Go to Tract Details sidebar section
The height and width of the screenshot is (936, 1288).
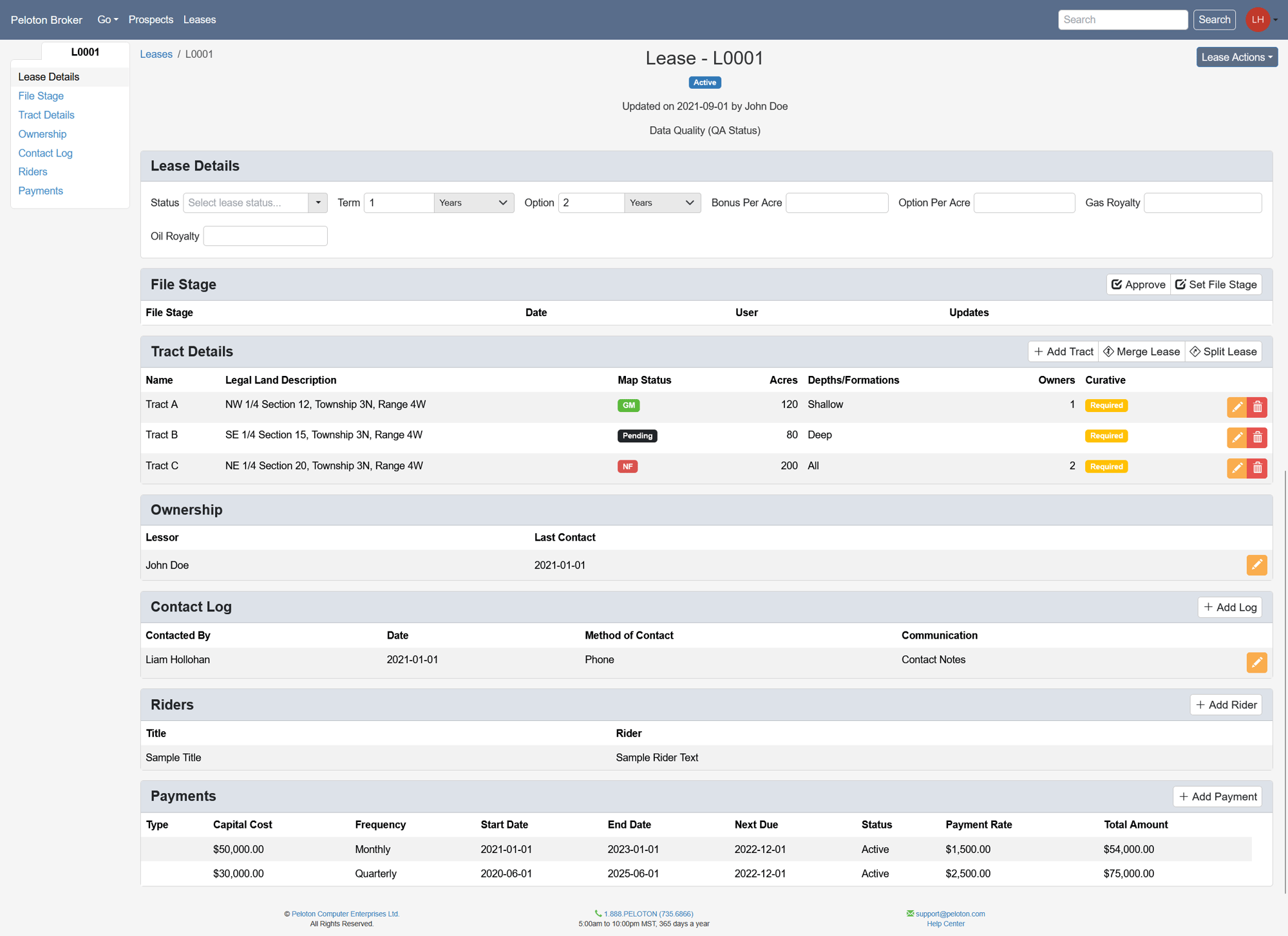46,115
